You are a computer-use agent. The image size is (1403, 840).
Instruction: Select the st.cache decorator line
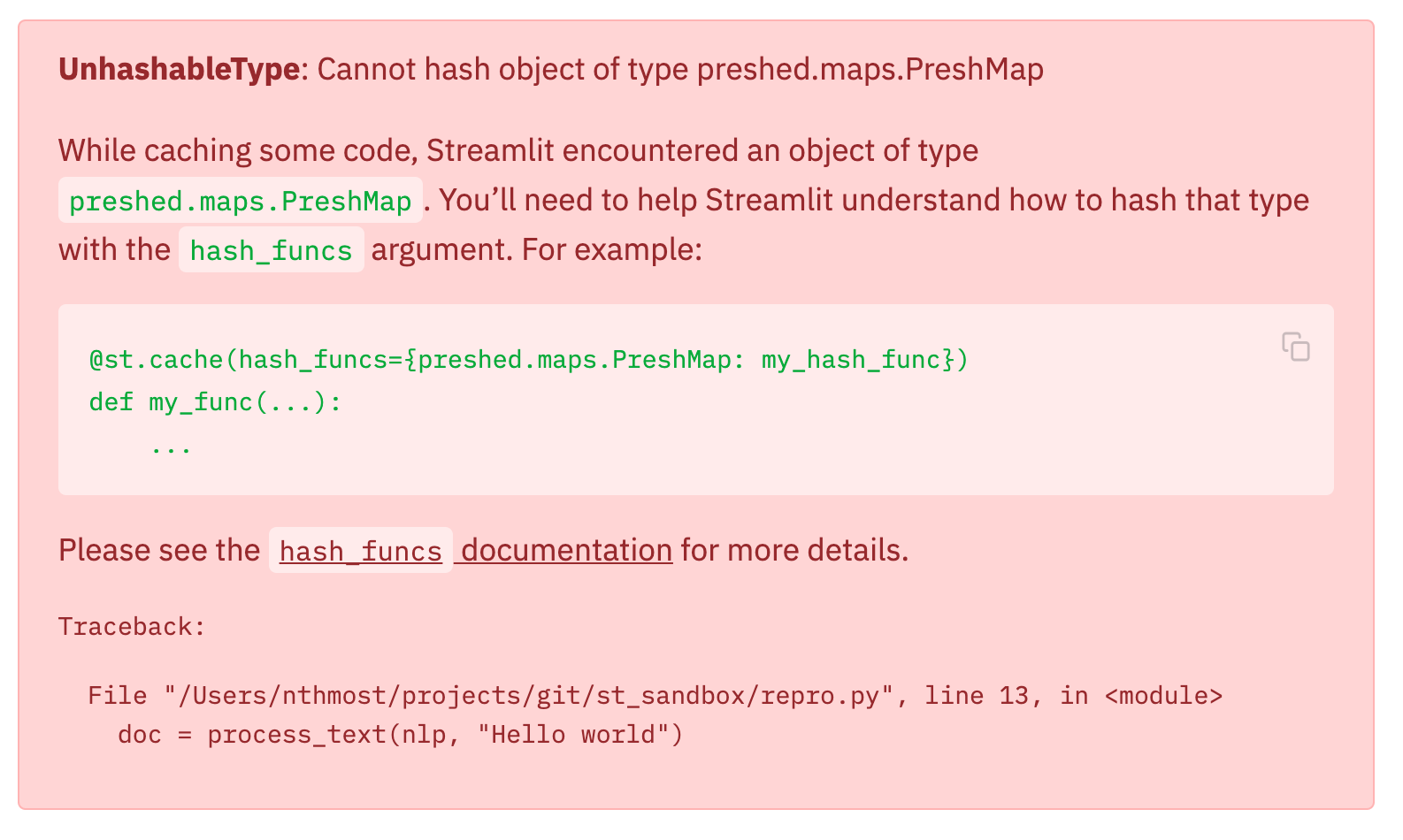pos(525,359)
